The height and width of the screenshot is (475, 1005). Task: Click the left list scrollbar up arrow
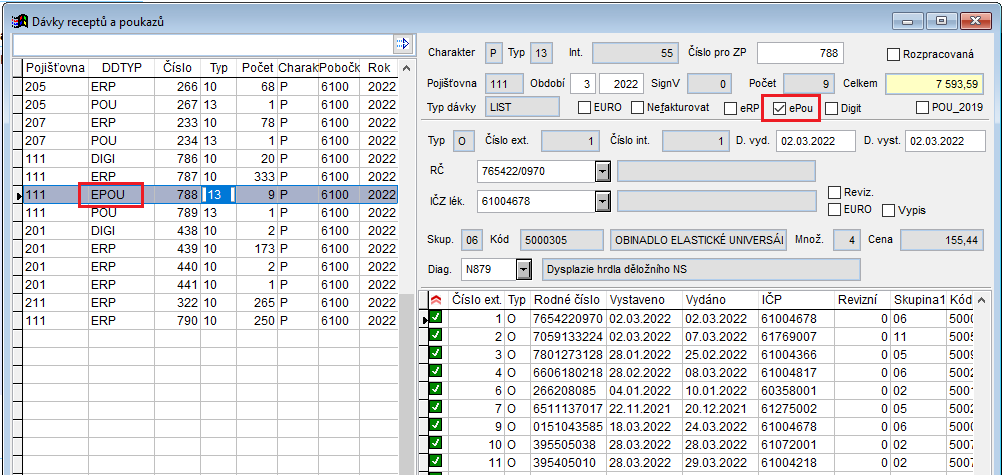tap(406, 67)
